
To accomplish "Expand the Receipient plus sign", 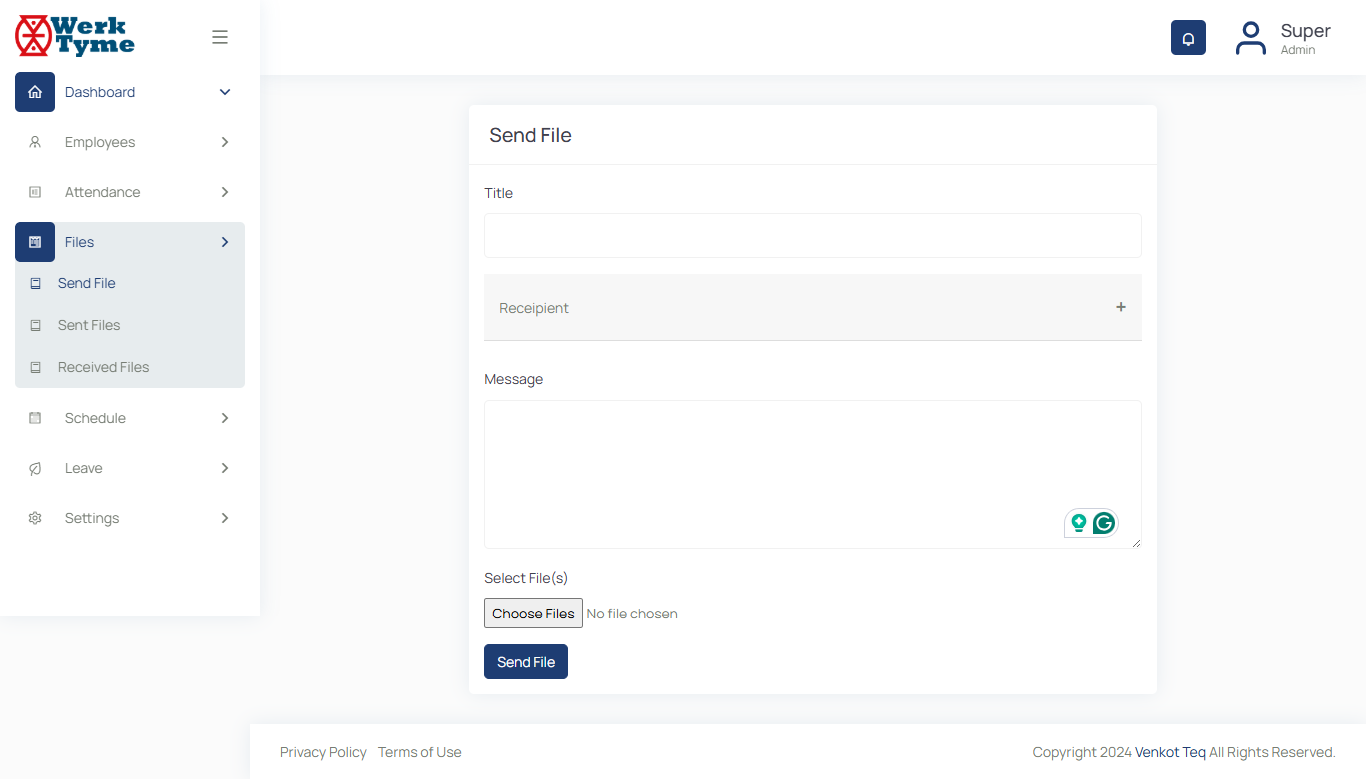I will click(x=1121, y=307).
